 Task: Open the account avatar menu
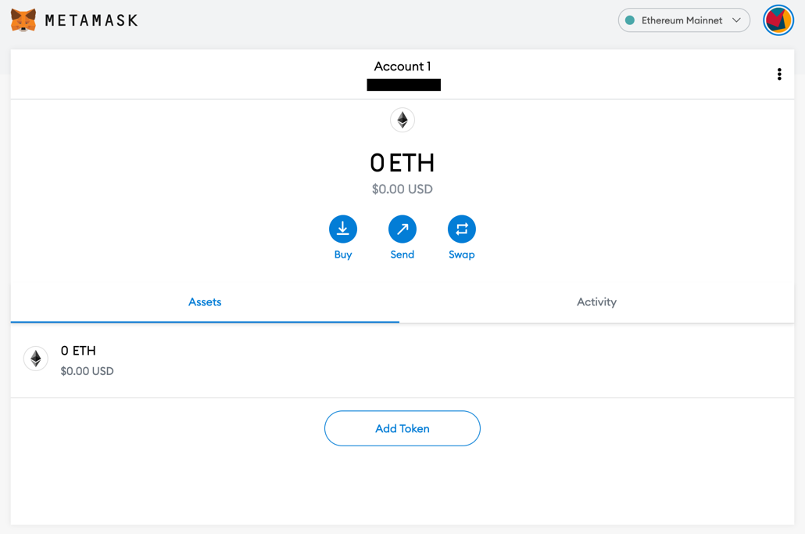pos(778,21)
